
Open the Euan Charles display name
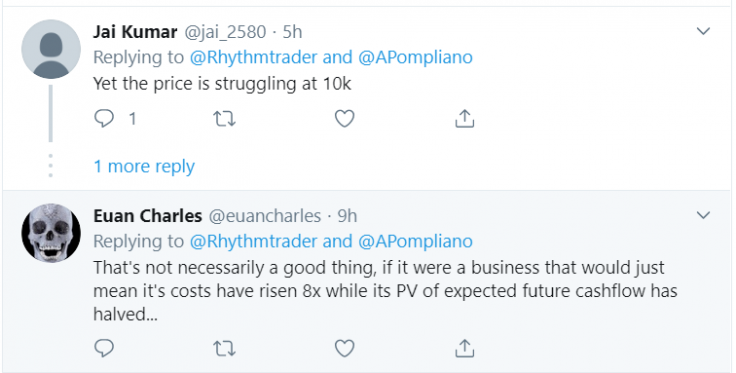click(147, 216)
